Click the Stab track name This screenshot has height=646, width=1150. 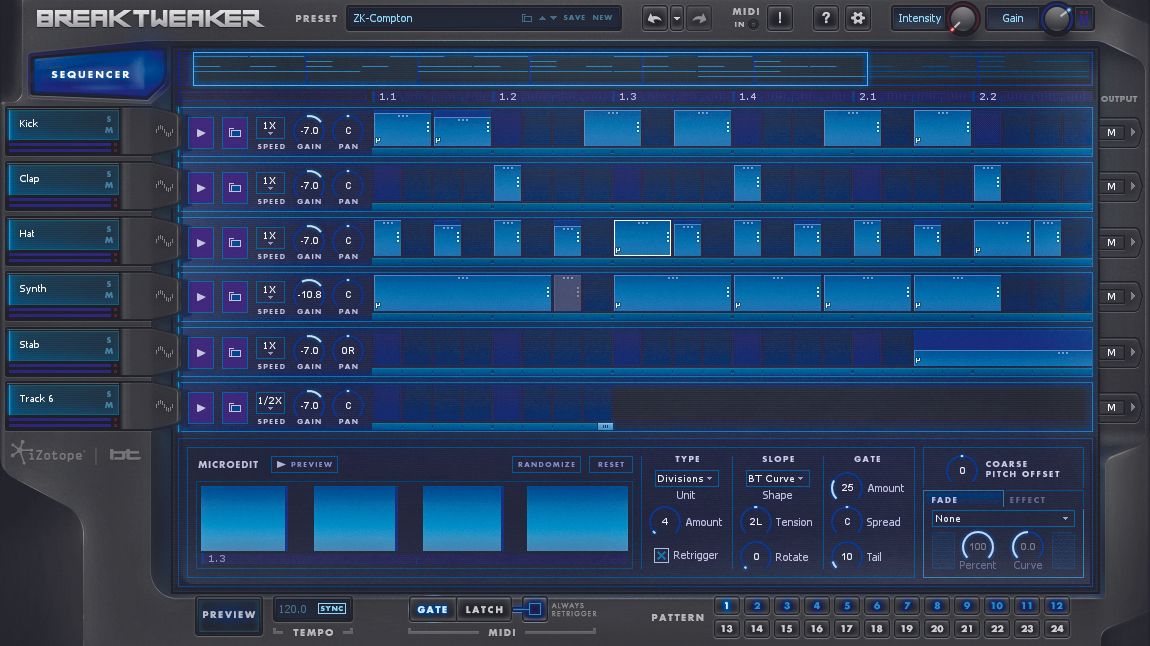tap(29, 345)
